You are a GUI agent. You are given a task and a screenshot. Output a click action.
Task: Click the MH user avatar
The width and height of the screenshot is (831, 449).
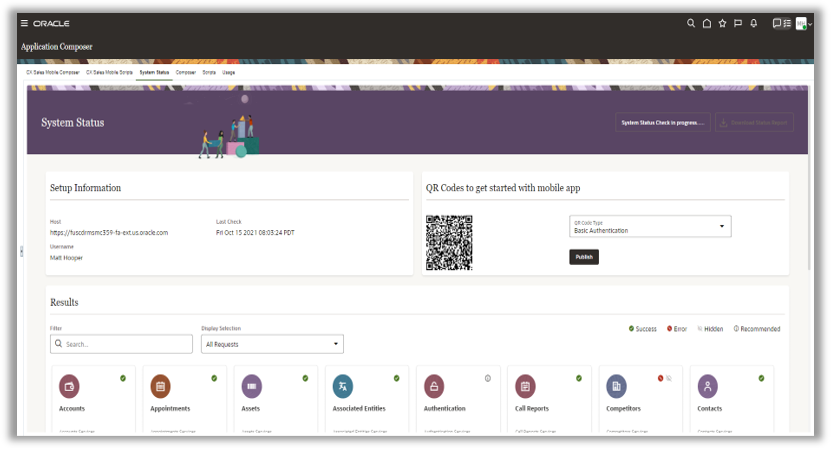coord(801,23)
